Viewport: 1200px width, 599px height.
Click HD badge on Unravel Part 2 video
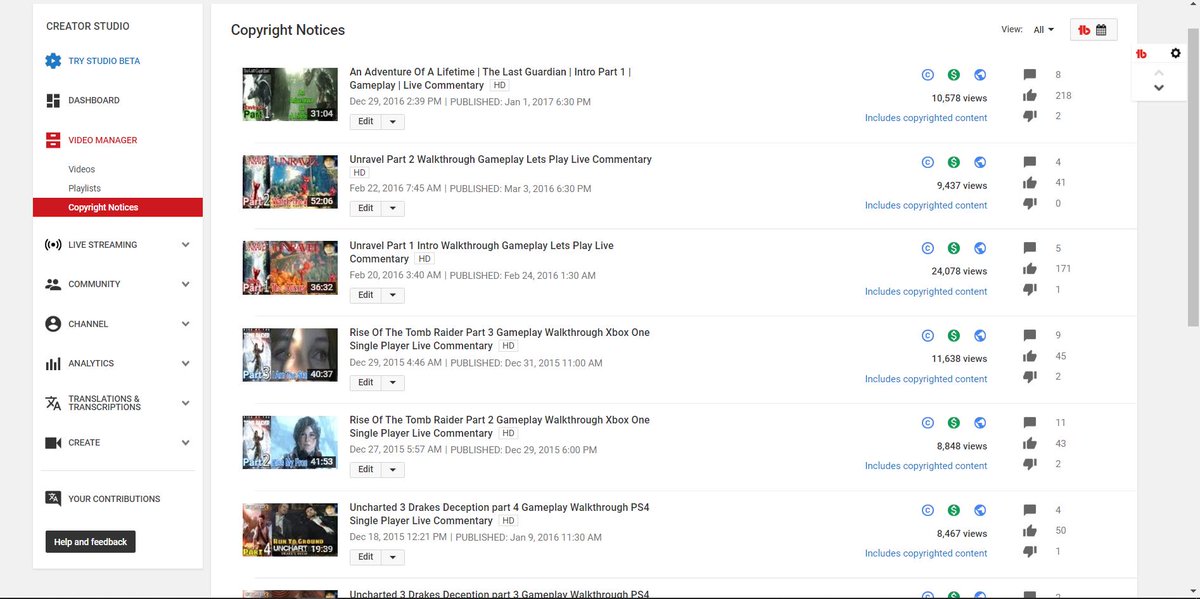click(x=360, y=173)
